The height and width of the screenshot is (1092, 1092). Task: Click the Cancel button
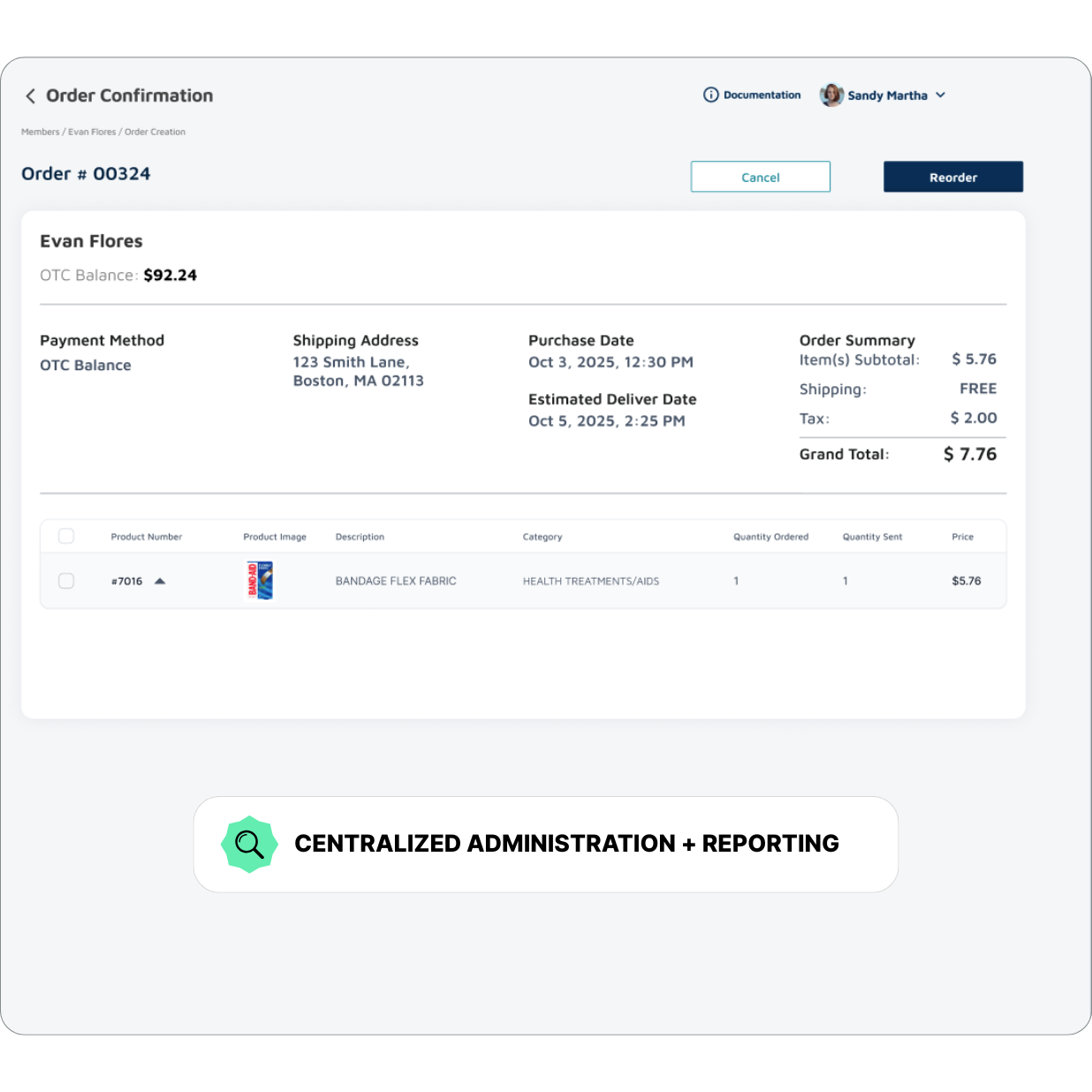760,177
